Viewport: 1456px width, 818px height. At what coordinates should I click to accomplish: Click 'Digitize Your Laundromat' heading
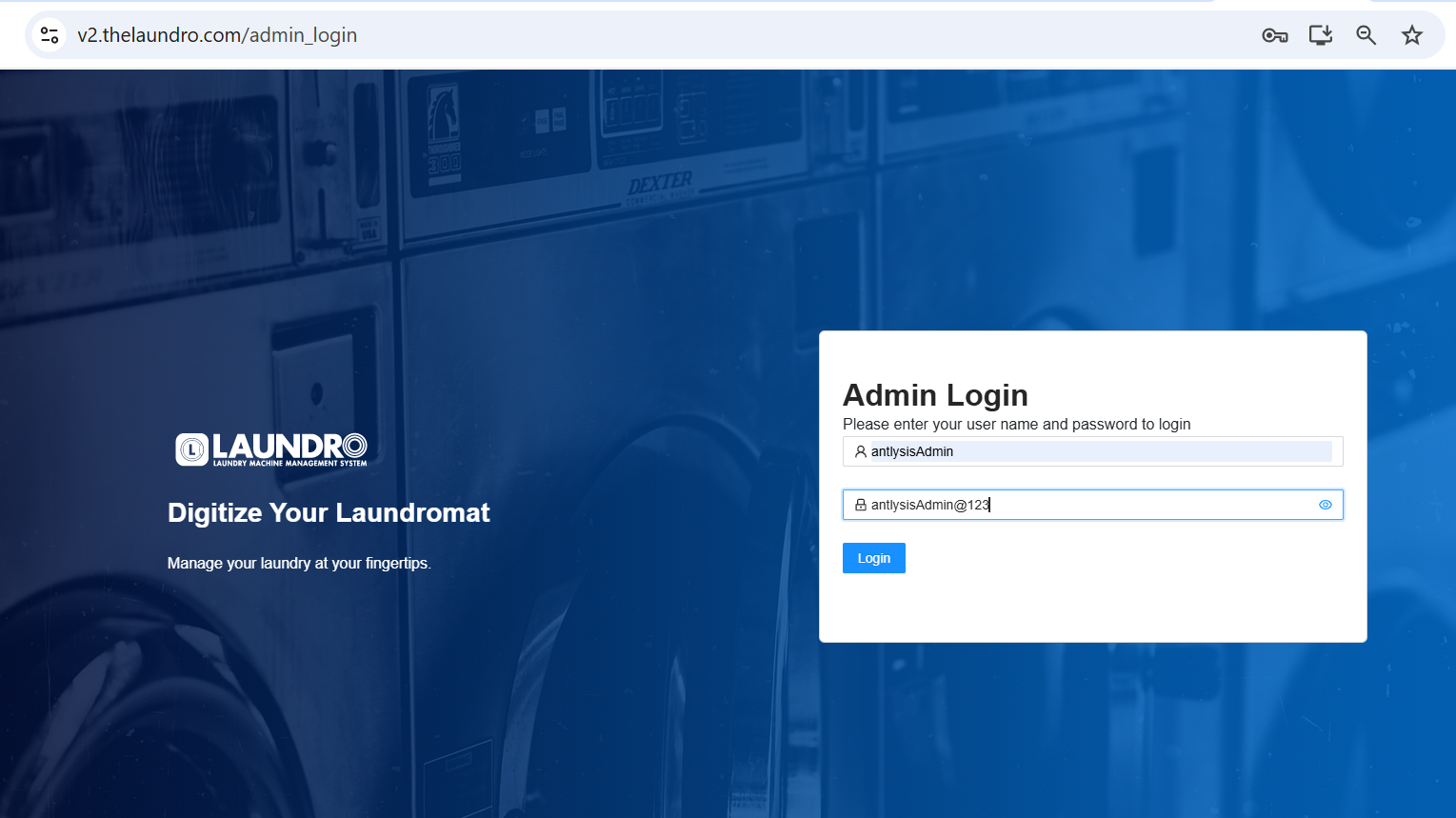(x=329, y=512)
